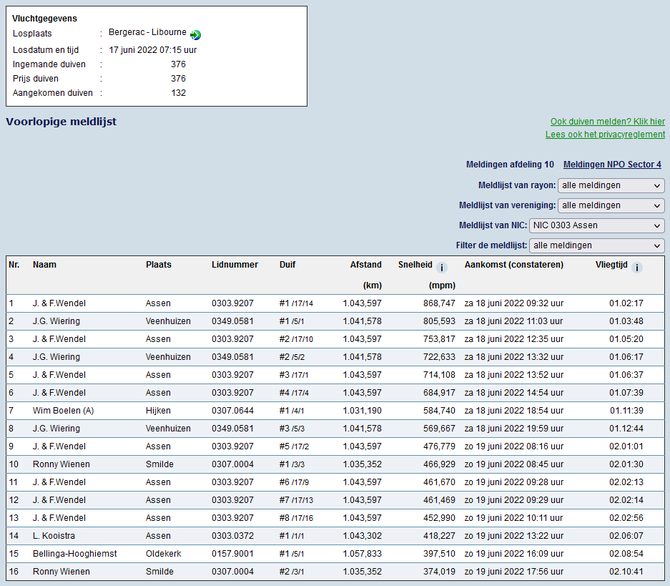Viewport: 670px width, 586px height.
Task: Click lidnummer 0303.0372
Action: click(x=232, y=536)
